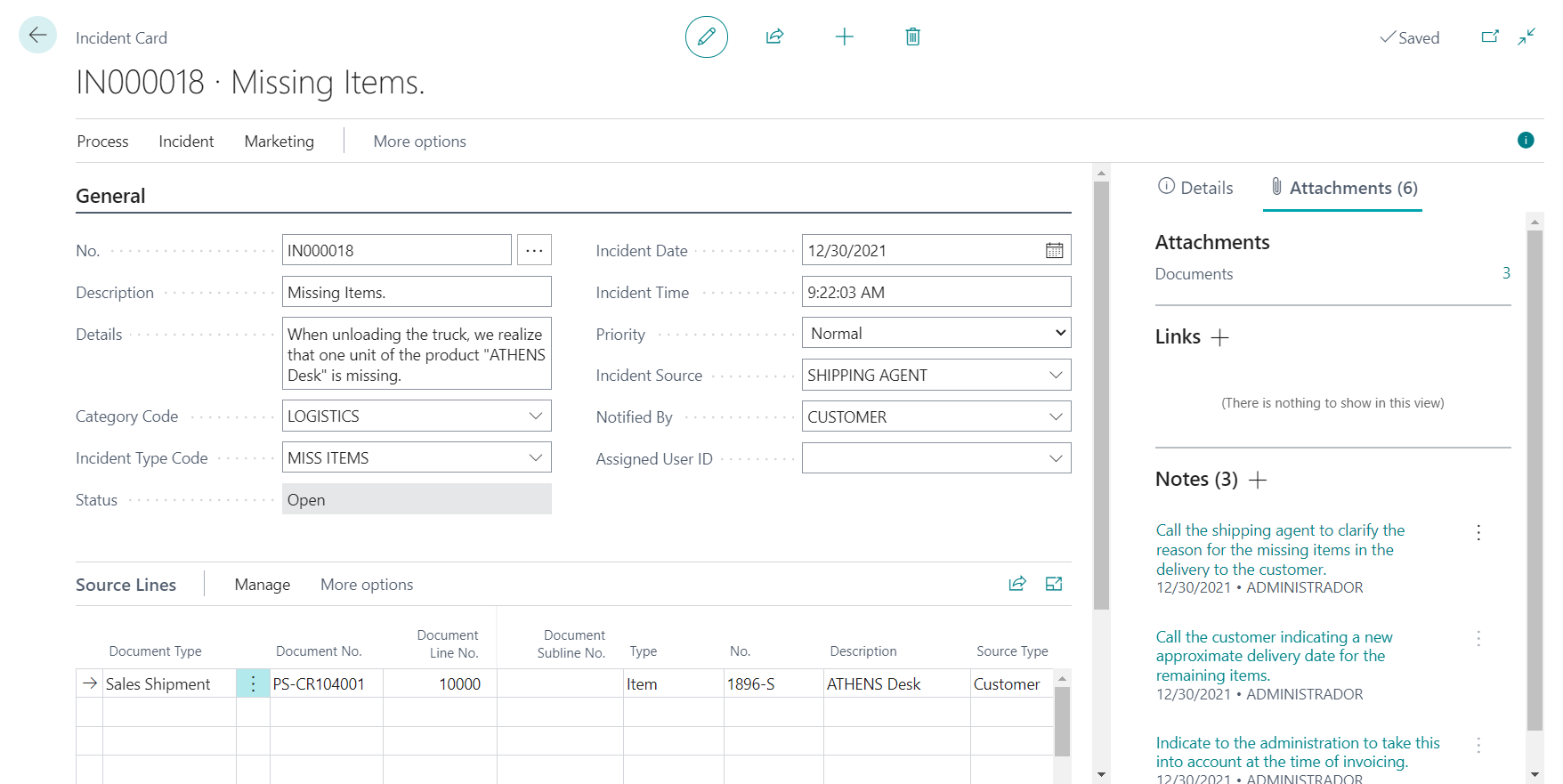This screenshot has height=784, width=1563.
Task: Open the Assigned User ID dropdown
Action: click(1055, 459)
